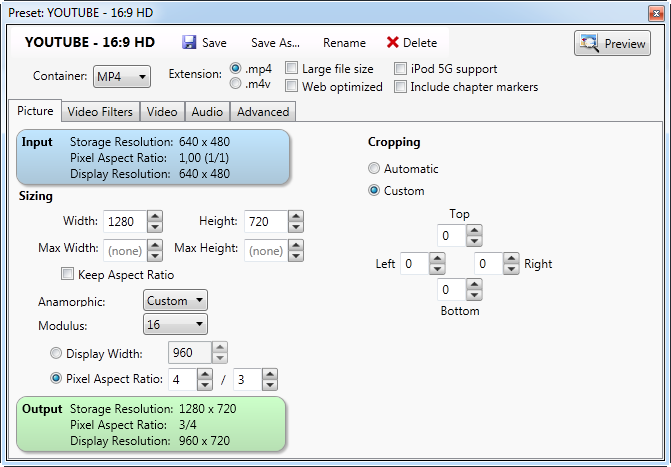671x467 pixels.
Task: Decrease Right cropping value
Action: [511, 269]
